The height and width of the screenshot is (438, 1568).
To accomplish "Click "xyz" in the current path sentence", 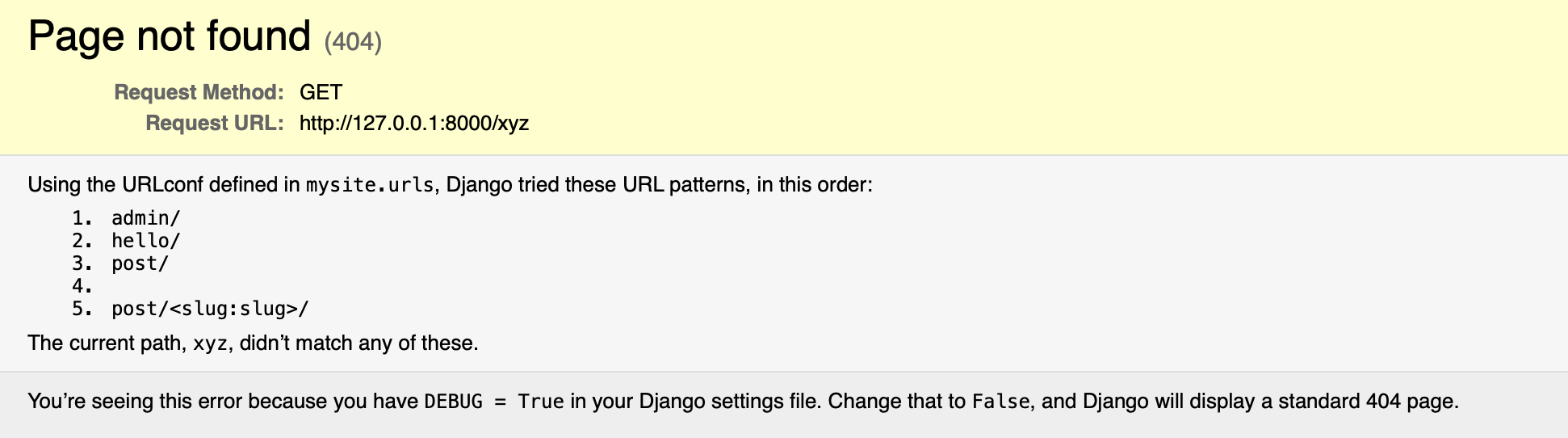I will [x=210, y=343].
